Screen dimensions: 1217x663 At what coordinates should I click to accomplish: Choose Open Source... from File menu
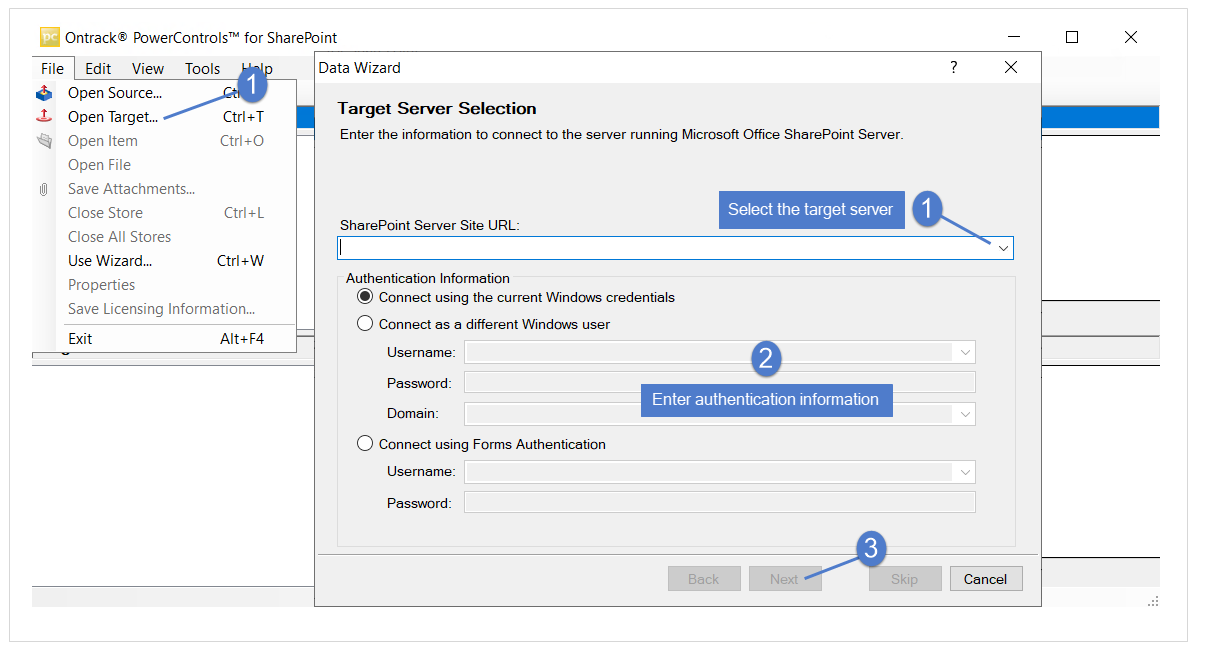click(165, 93)
